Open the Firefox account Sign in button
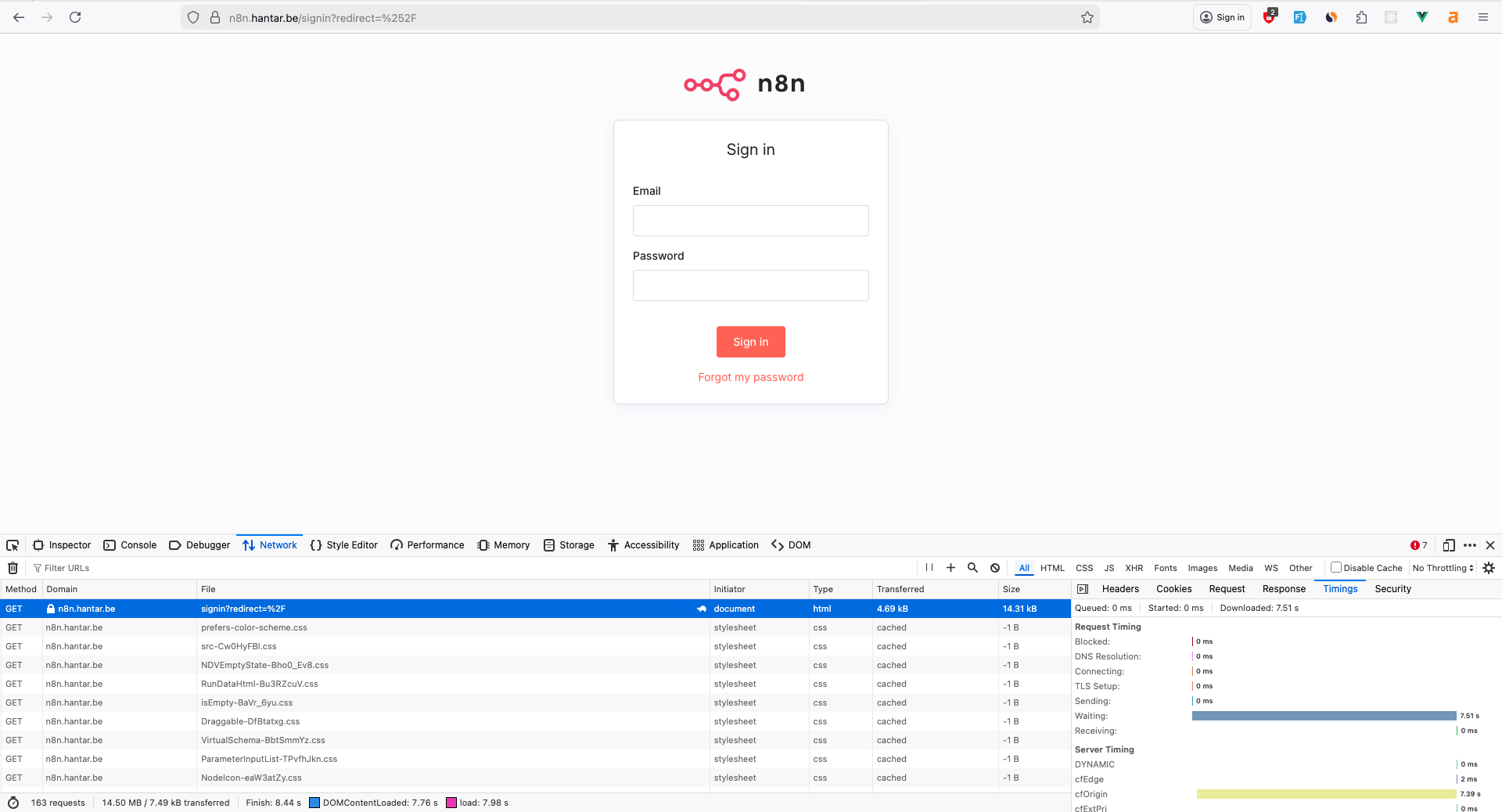The width and height of the screenshot is (1502, 812). [1222, 17]
